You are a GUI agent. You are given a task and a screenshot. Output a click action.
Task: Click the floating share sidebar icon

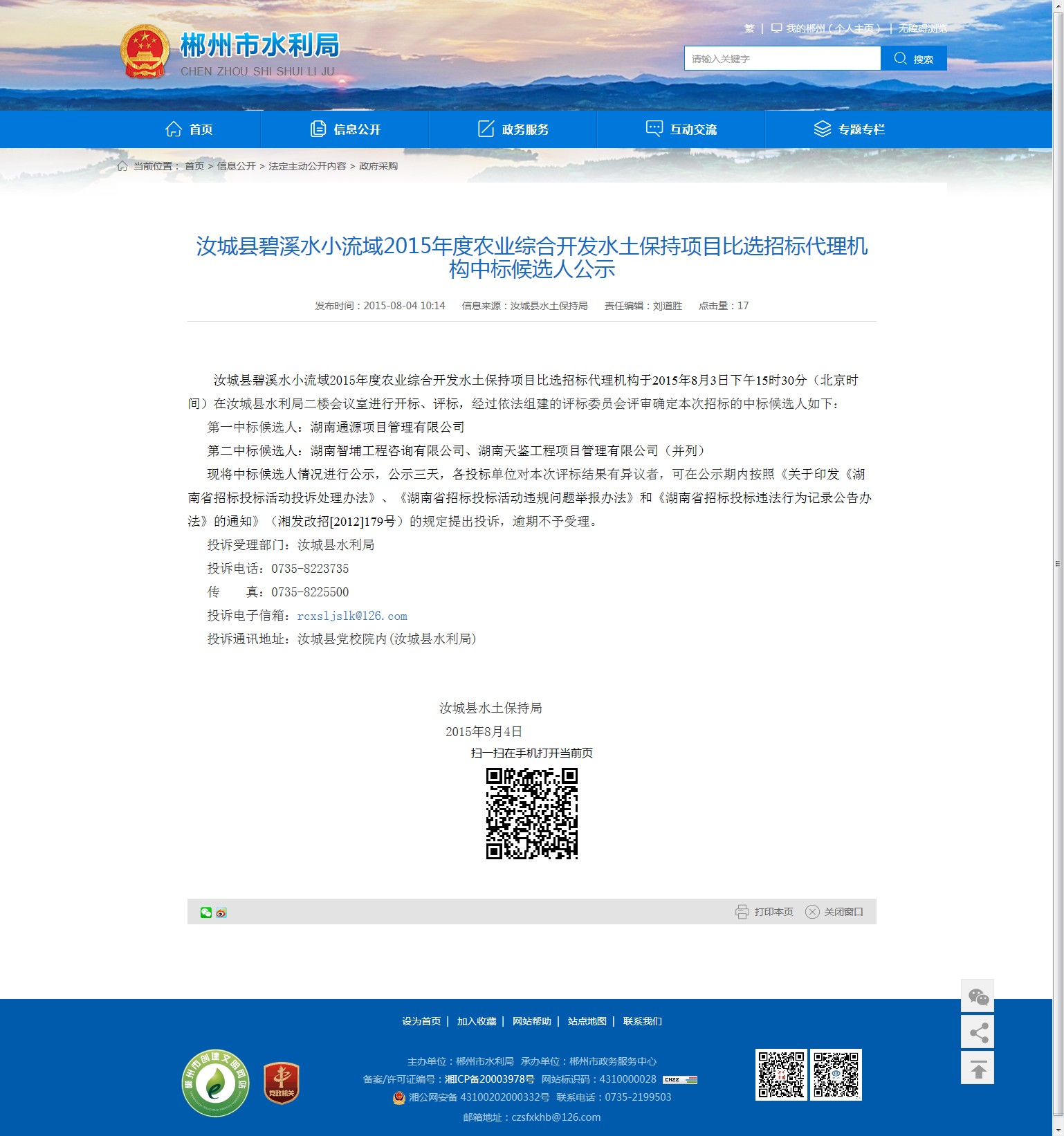[x=978, y=1033]
